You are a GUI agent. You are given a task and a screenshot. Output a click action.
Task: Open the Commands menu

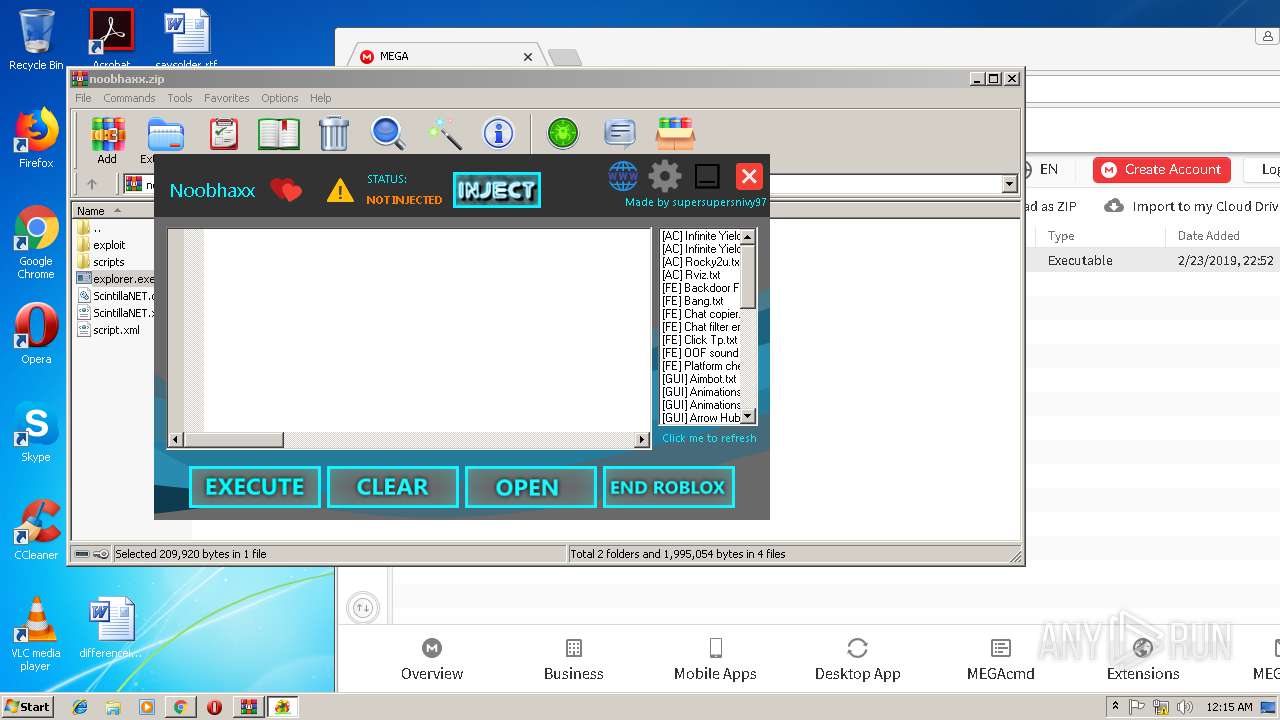coord(129,98)
